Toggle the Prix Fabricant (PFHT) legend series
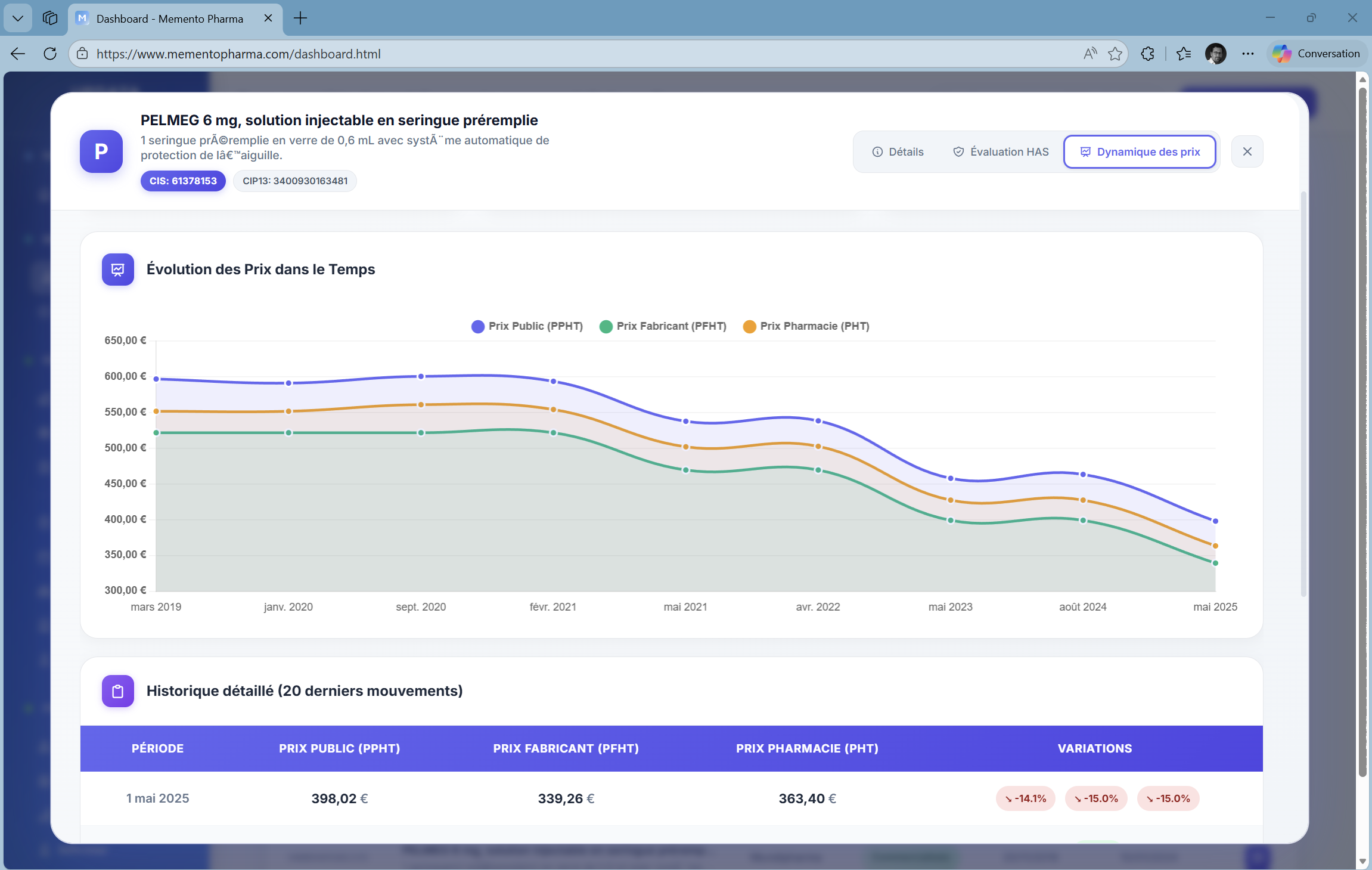The height and width of the screenshot is (870, 1372). [x=663, y=326]
